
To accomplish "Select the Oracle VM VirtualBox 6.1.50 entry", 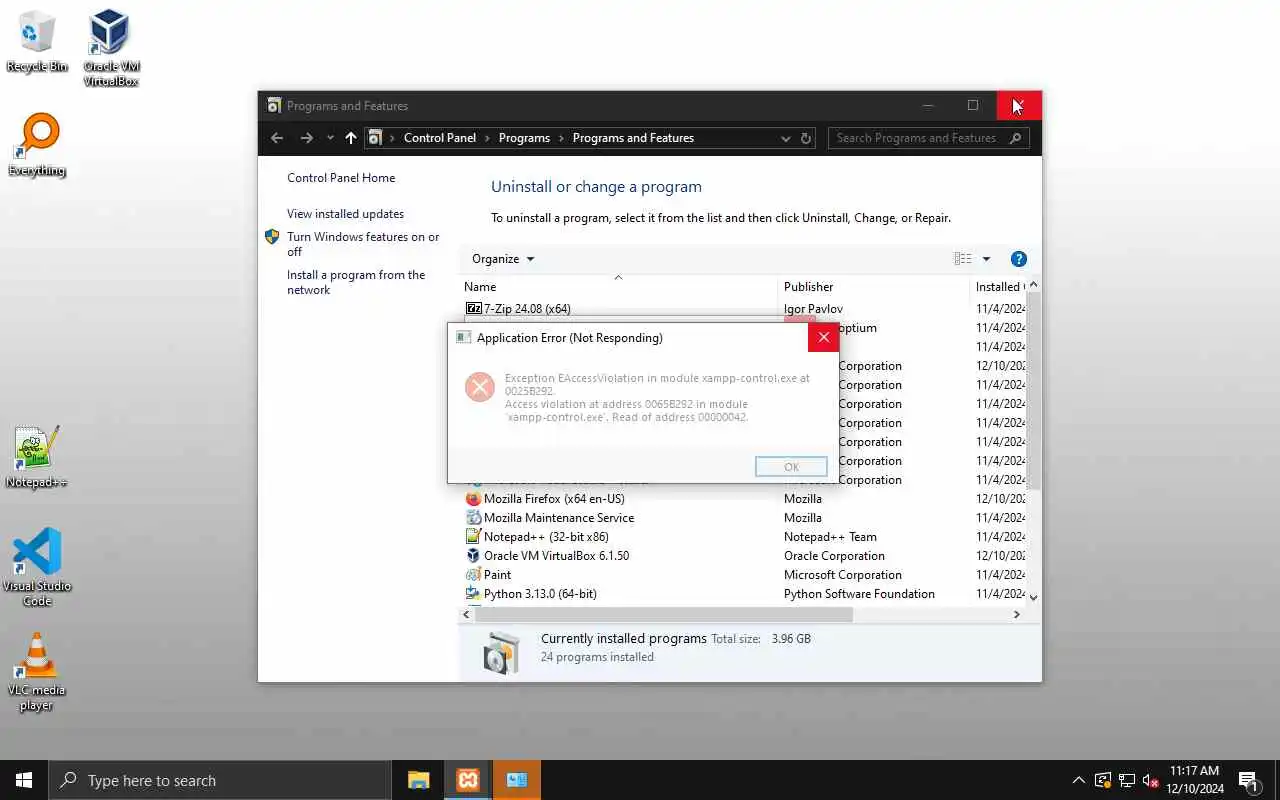I will click(x=547, y=556).
